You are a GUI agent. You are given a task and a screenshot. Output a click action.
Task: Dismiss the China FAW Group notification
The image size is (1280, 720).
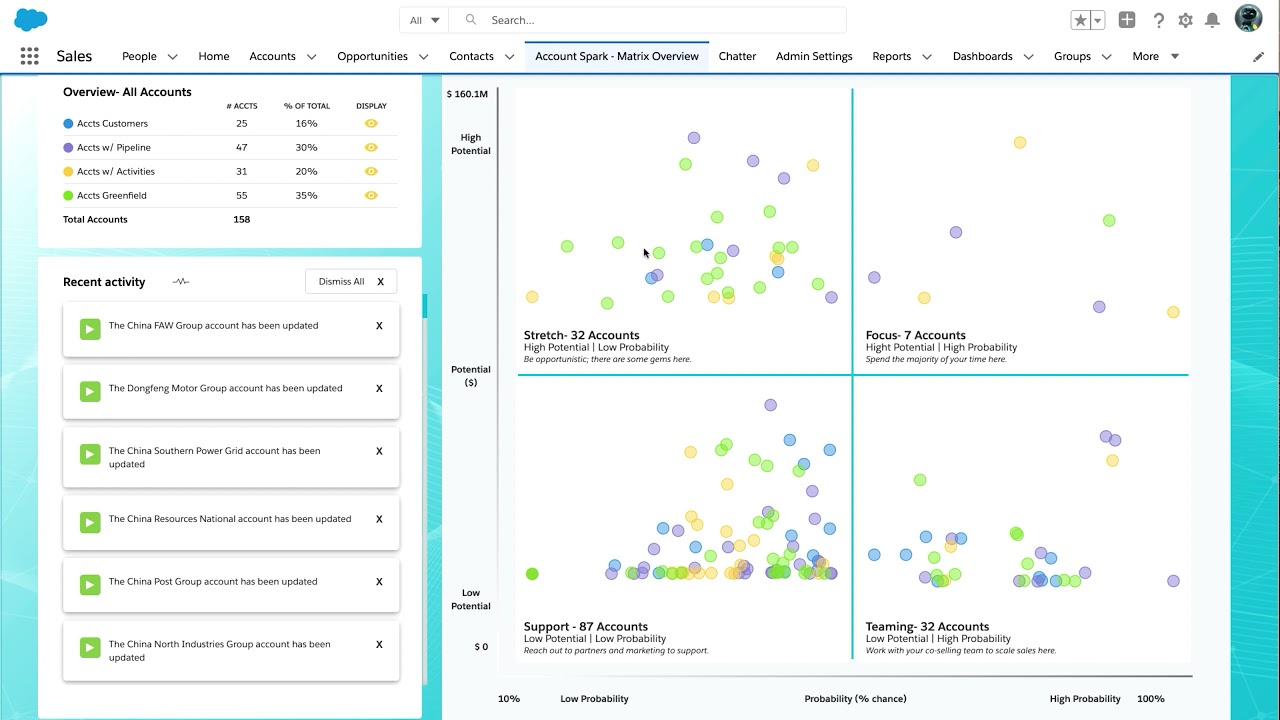(379, 326)
